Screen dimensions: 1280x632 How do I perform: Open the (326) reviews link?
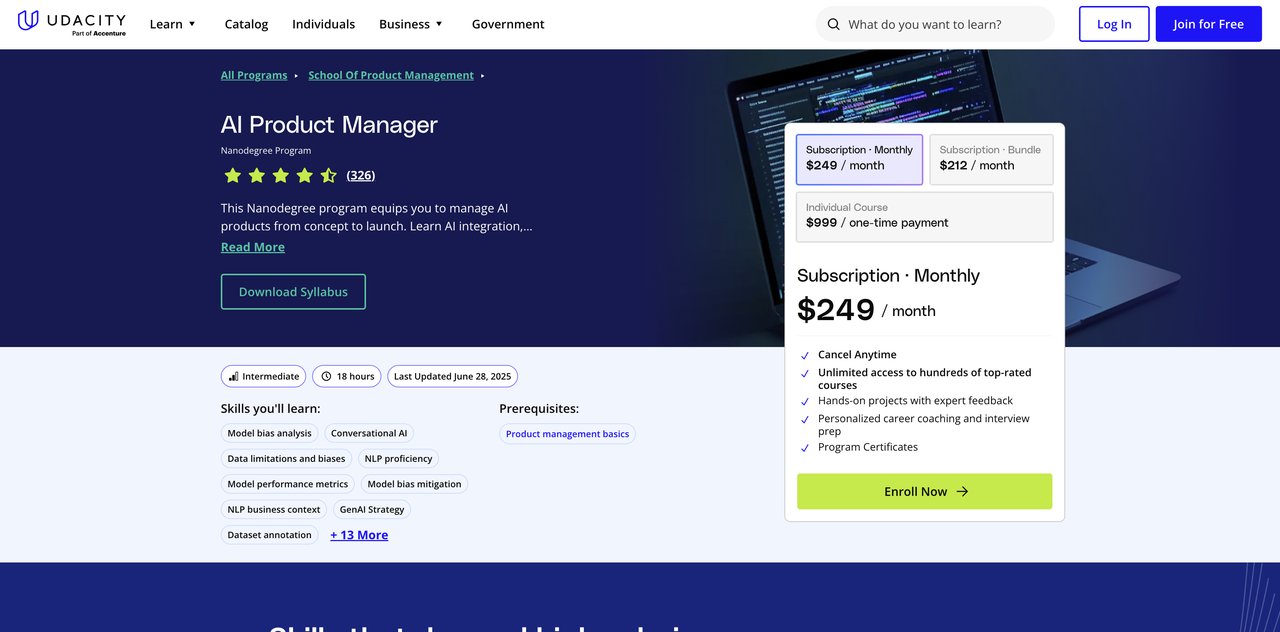tap(361, 175)
